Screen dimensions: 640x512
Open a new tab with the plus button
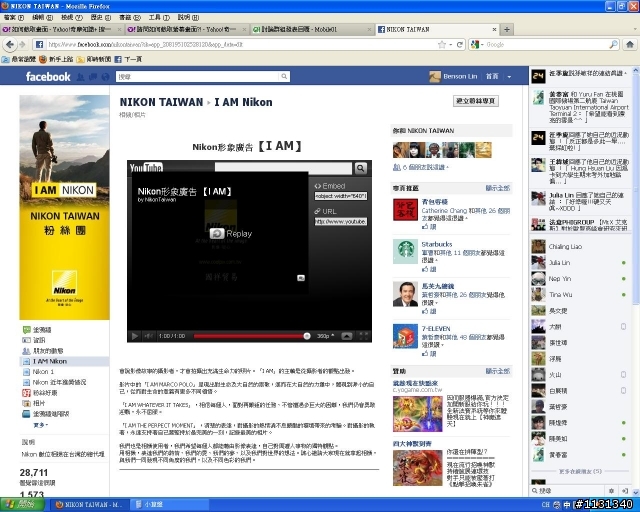(x=507, y=29)
